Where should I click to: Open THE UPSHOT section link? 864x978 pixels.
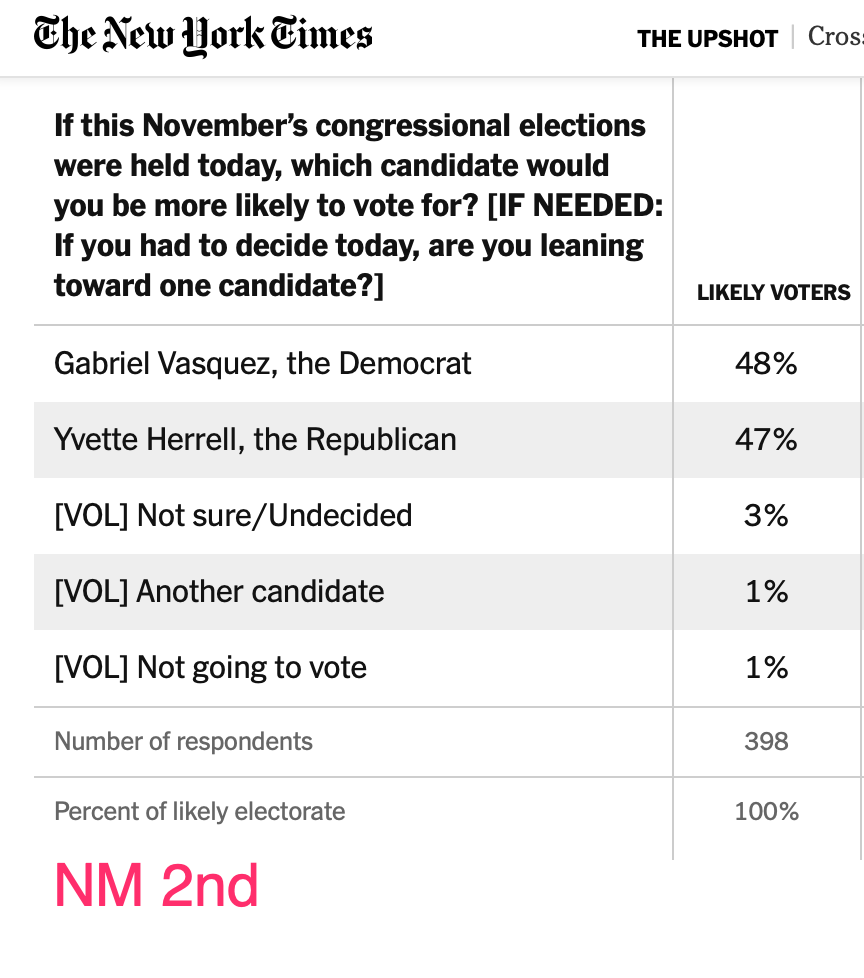click(x=707, y=39)
